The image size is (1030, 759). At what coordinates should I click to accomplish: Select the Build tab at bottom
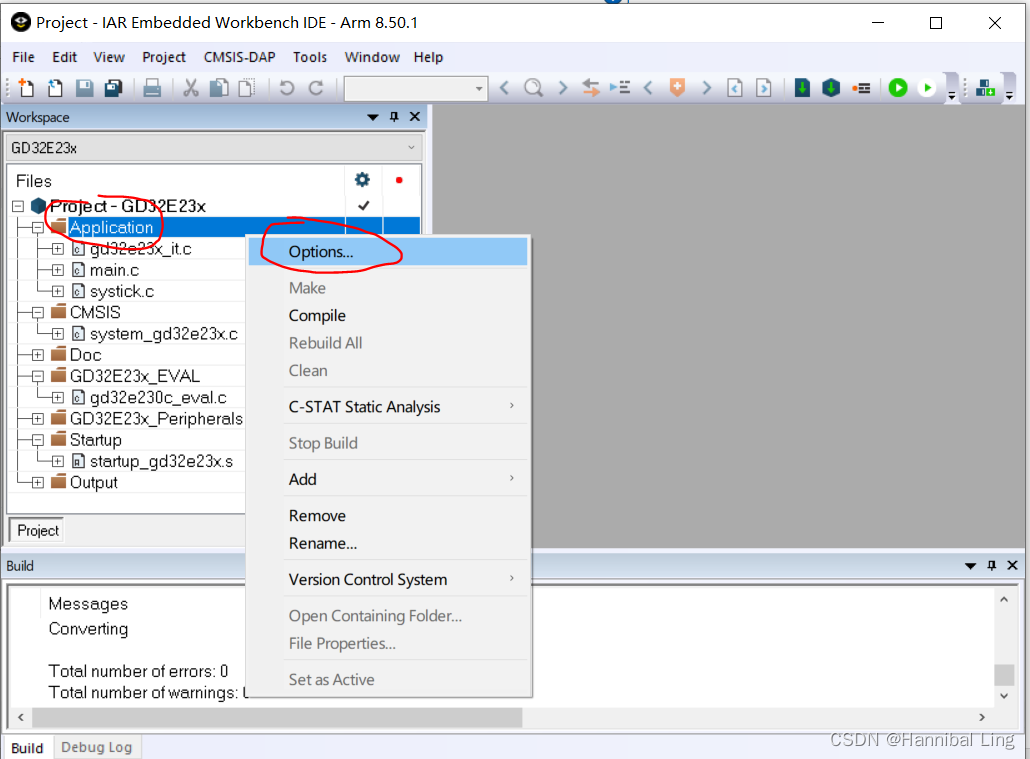coord(27,748)
